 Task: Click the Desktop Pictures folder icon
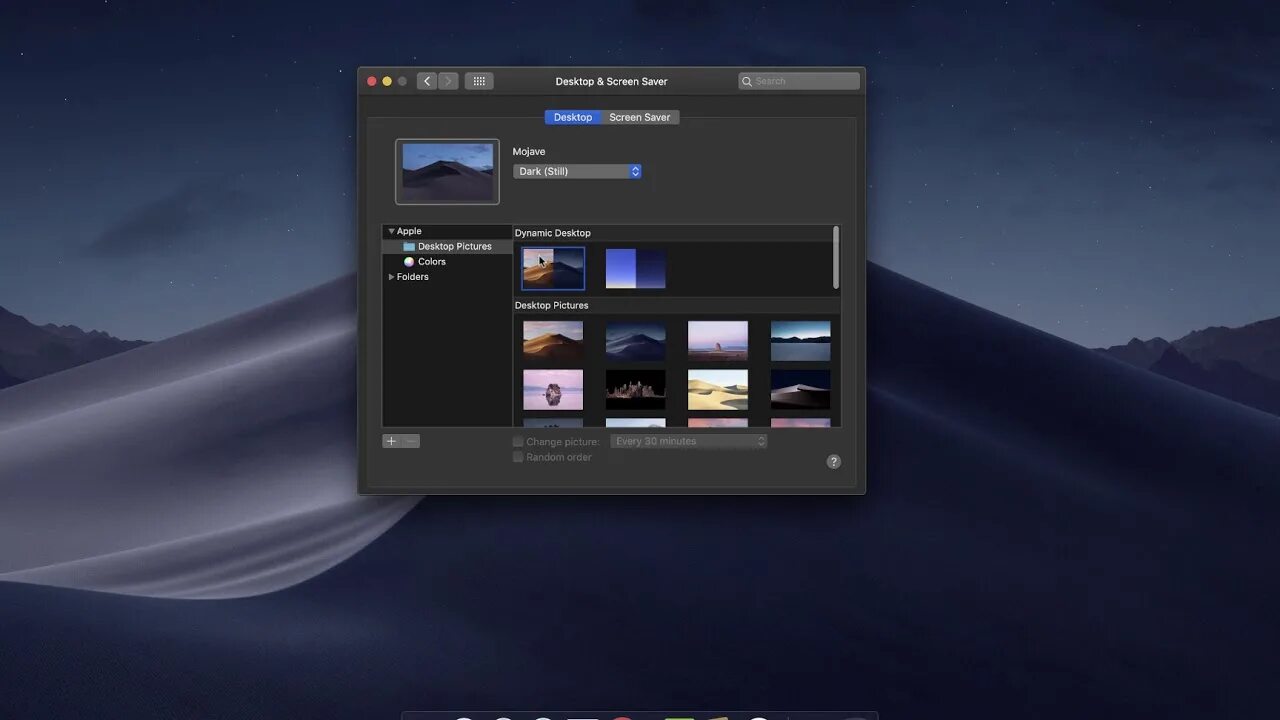tap(409, 246)
